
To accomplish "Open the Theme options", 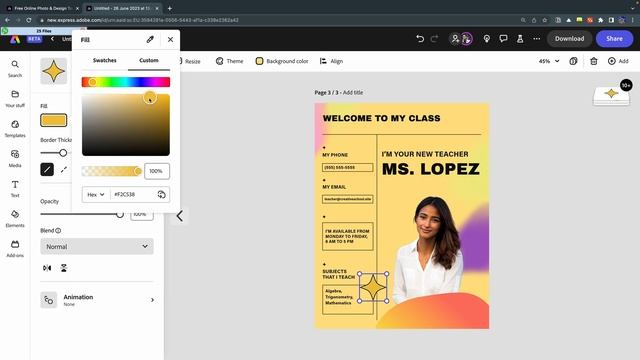I will [x=229, y=61].
